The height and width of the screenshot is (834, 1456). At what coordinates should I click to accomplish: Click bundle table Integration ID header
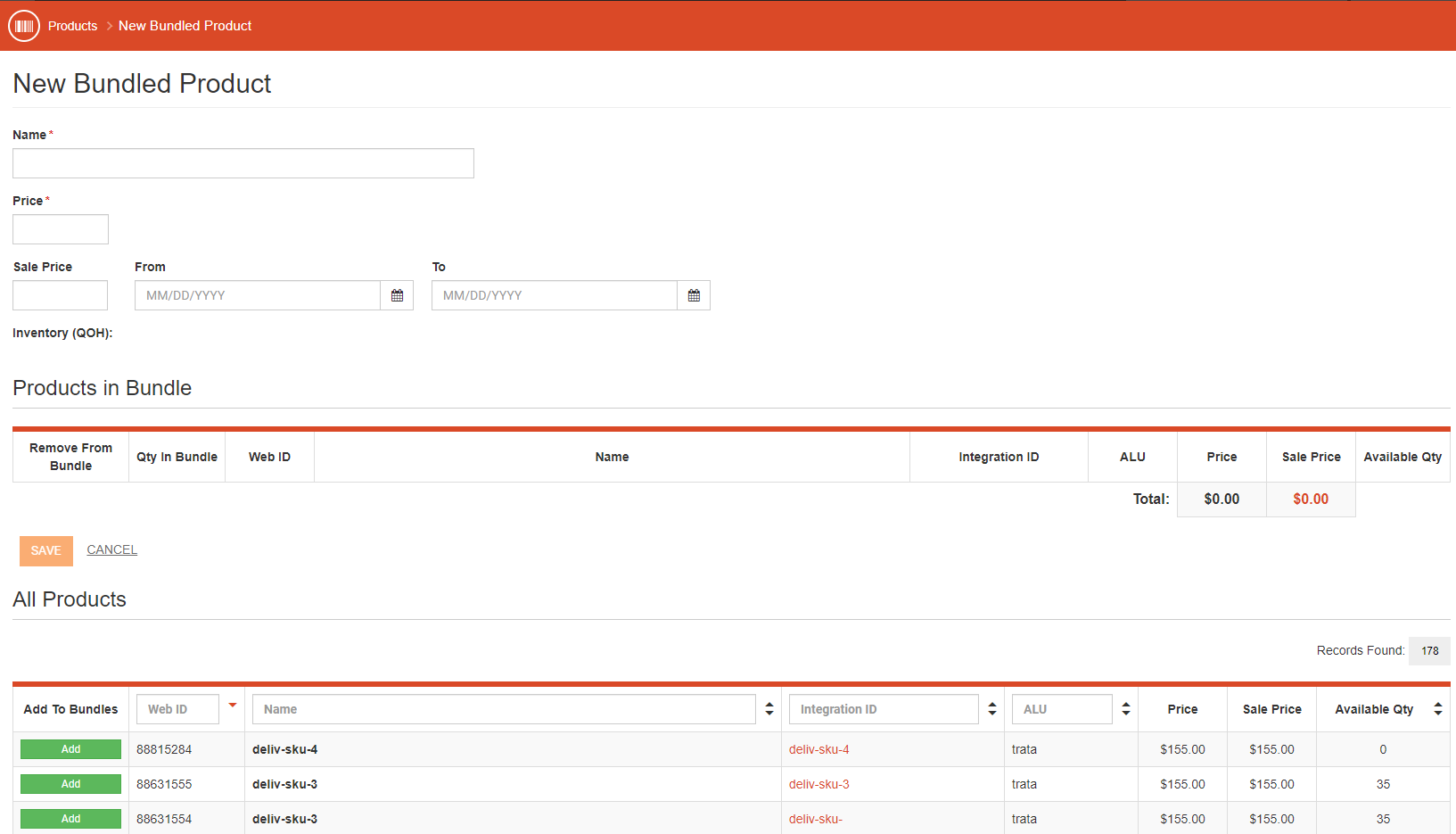(999, 457)
